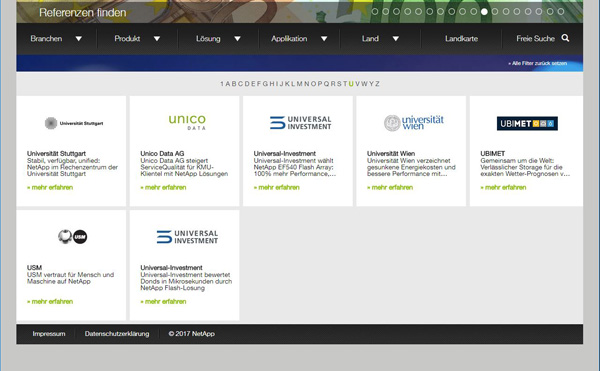
Task: Click the UBIMET logo
Action: pos(527,123)
